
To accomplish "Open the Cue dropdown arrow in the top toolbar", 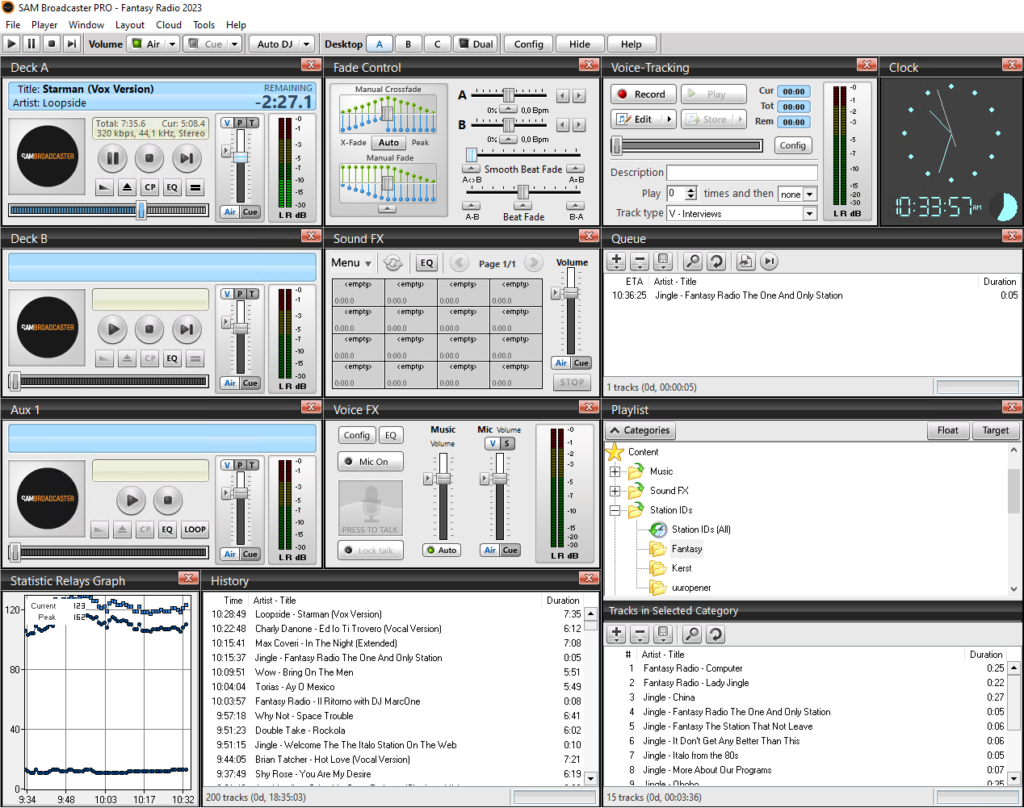I will [x=234, y=44].
